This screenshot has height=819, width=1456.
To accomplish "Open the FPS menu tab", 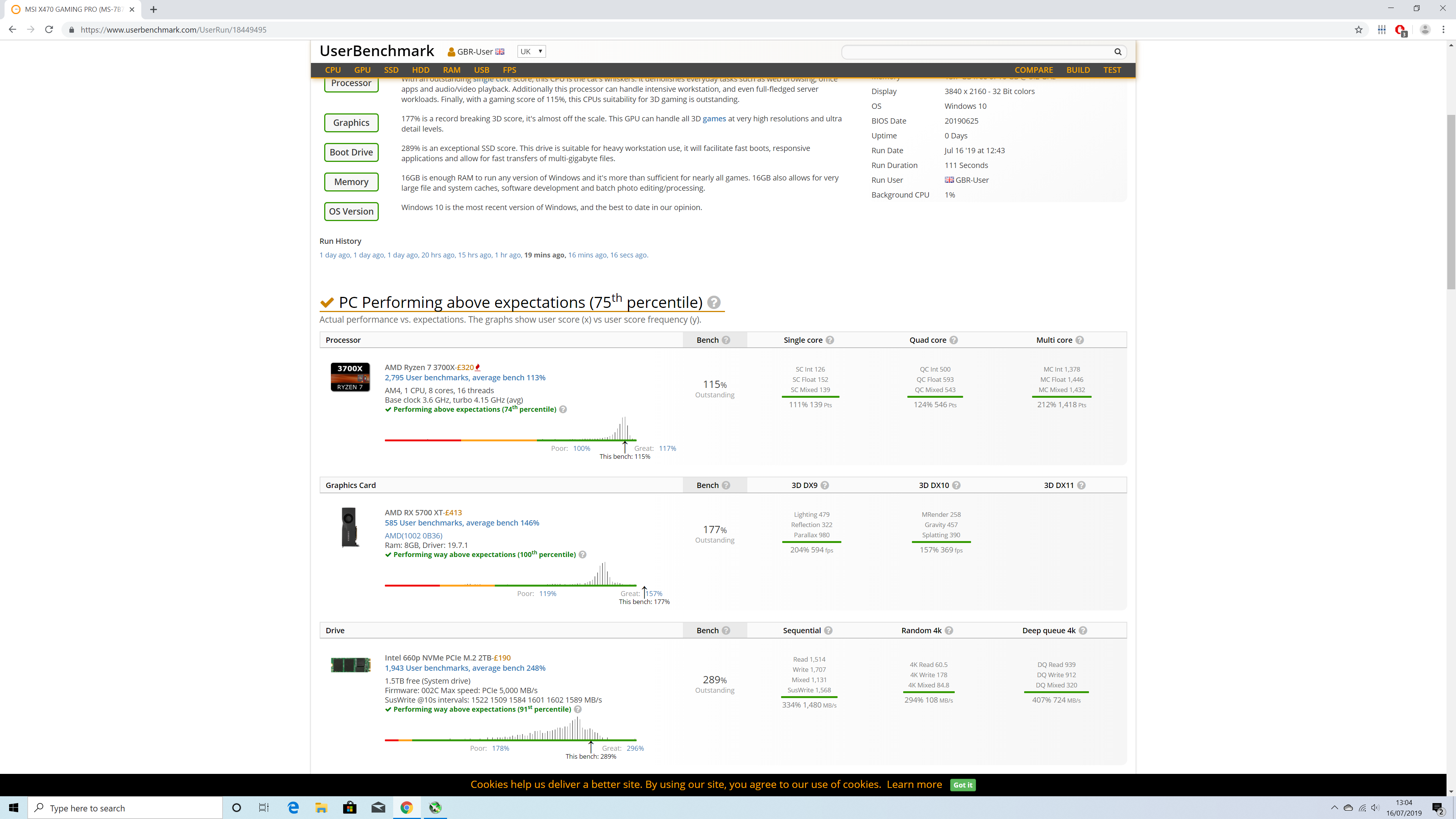I will 509,70.
